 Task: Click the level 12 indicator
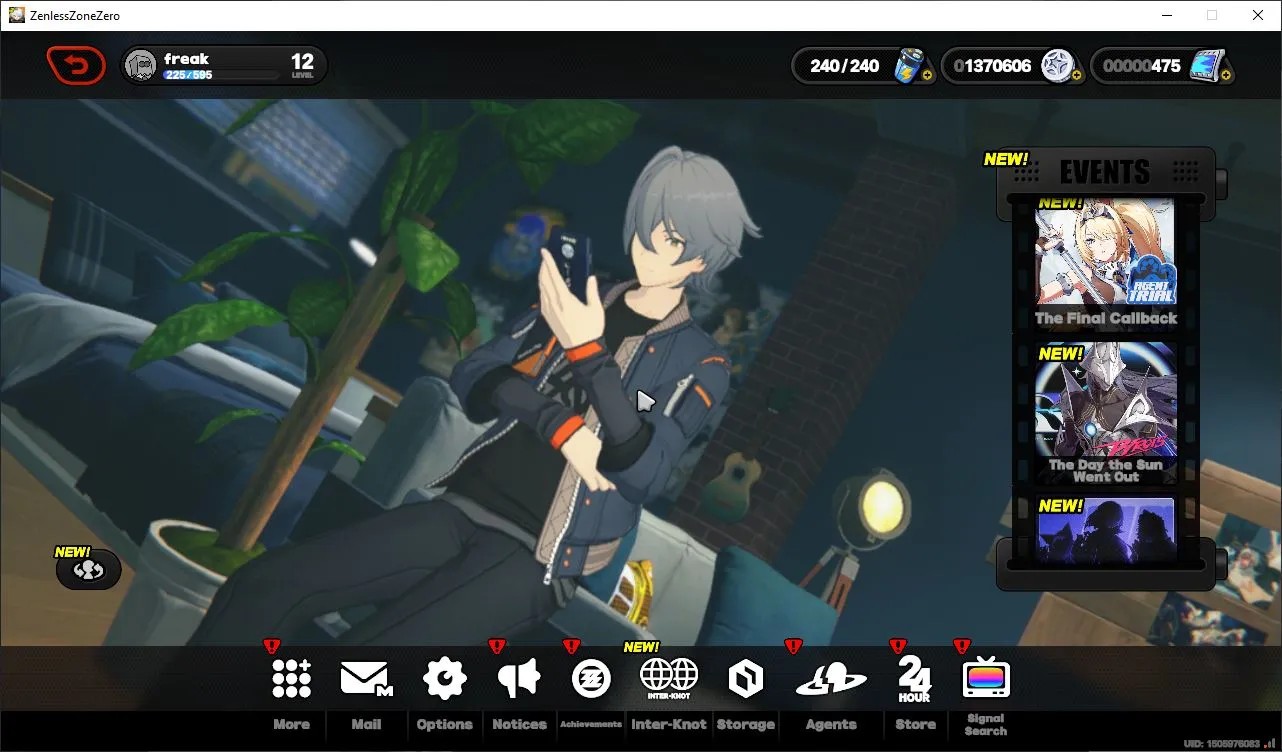(x=302, y=66)
